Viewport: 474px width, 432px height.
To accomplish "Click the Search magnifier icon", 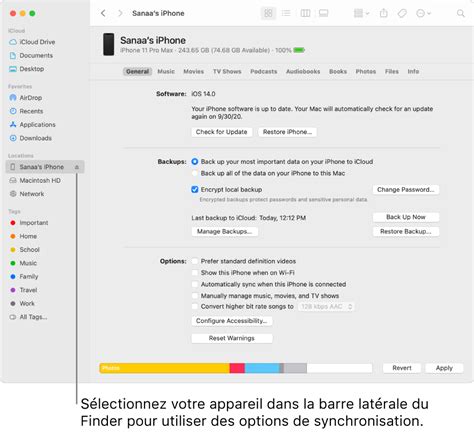I will [x=461, y=13].
